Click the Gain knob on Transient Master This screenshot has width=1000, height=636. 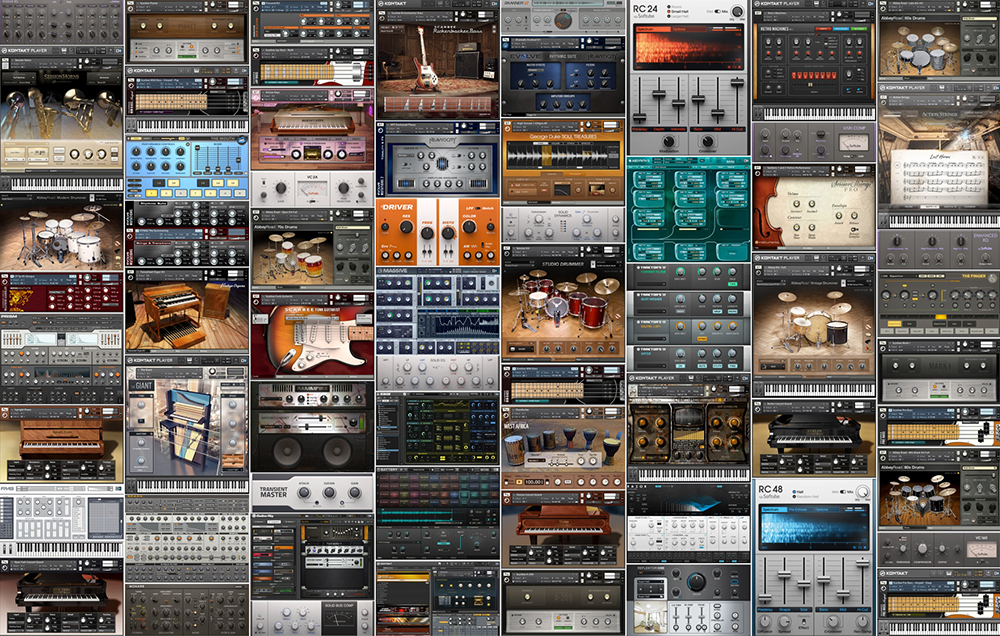(x=355, y=492)
